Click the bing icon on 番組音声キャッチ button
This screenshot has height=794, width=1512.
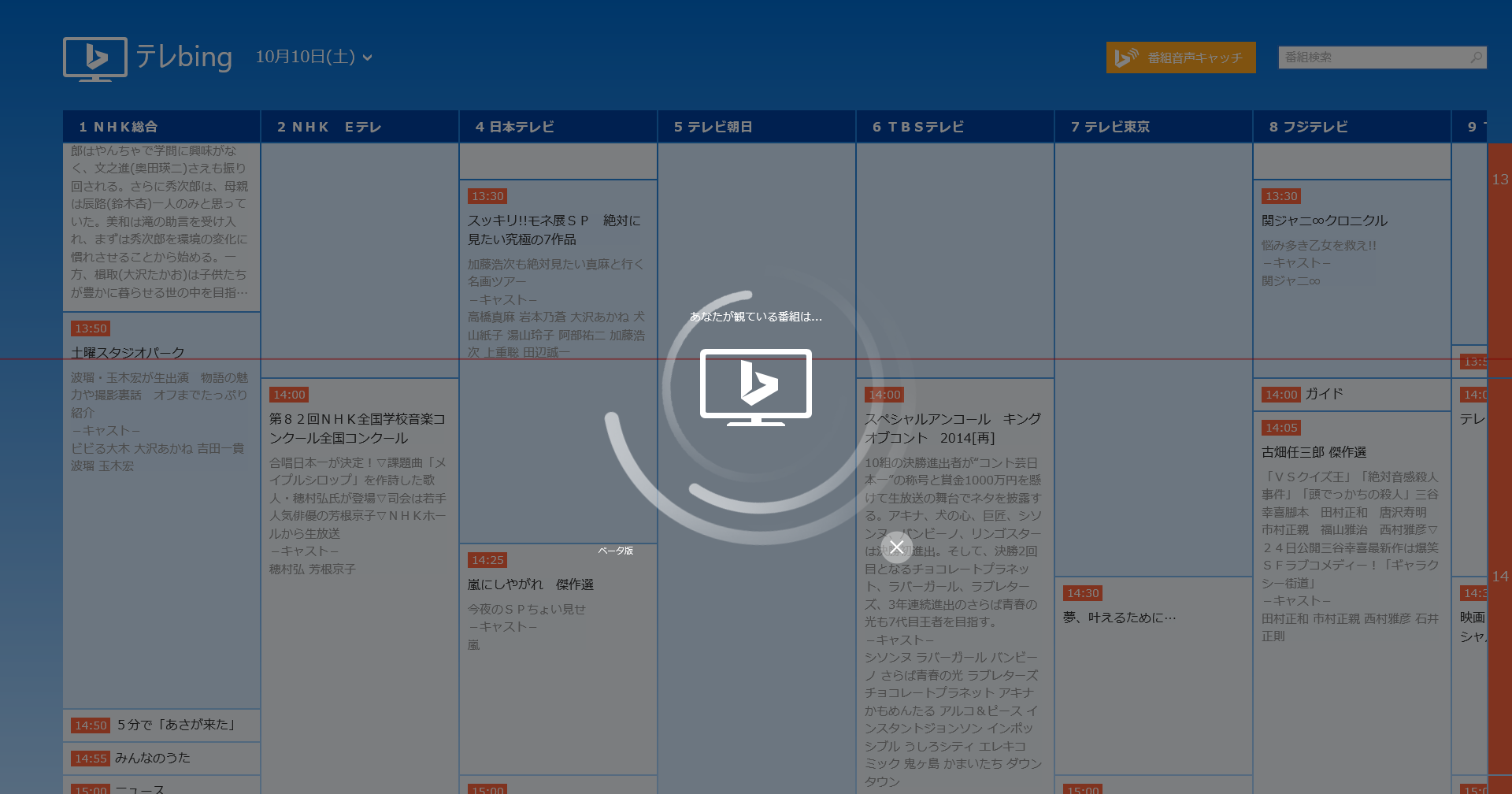(1126, 58)
